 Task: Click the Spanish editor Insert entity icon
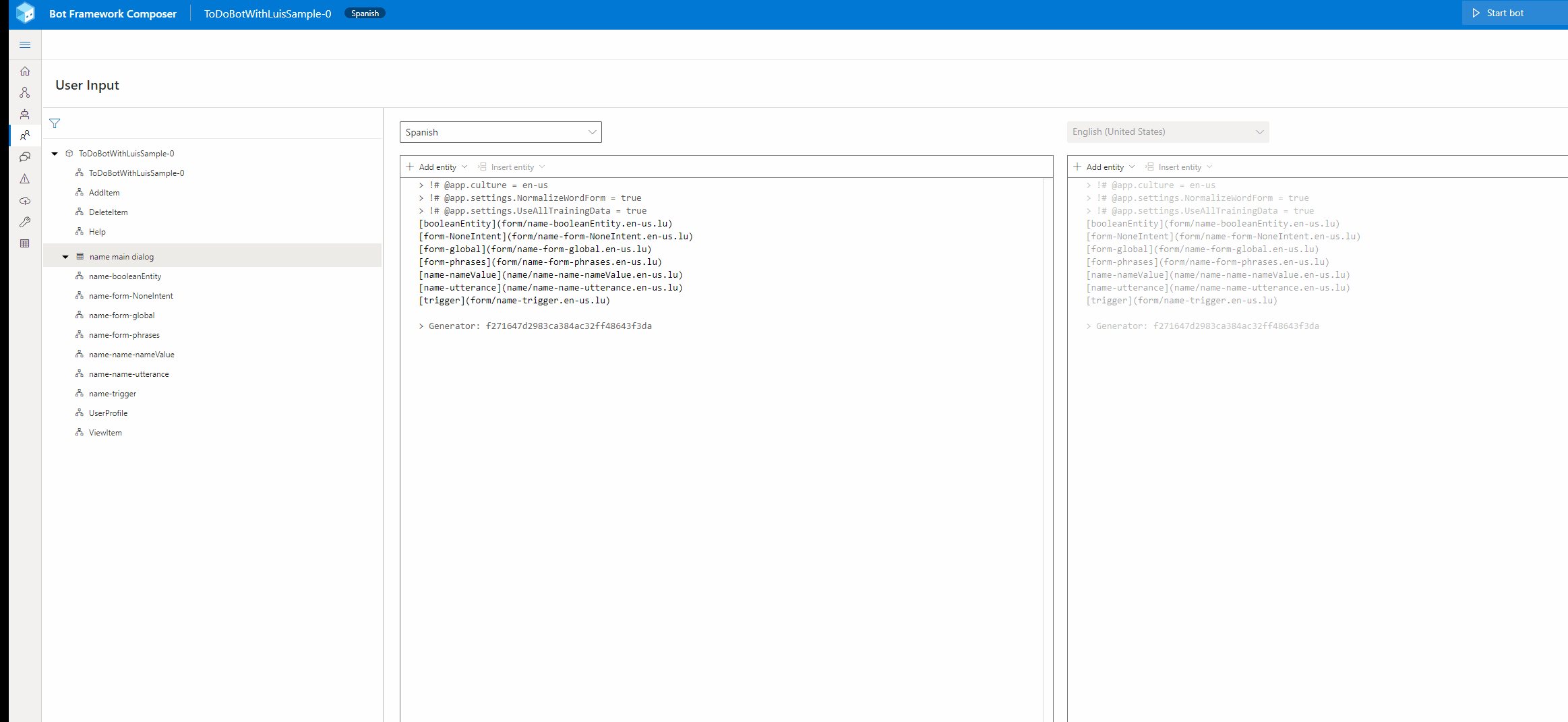tap(482, 167)
